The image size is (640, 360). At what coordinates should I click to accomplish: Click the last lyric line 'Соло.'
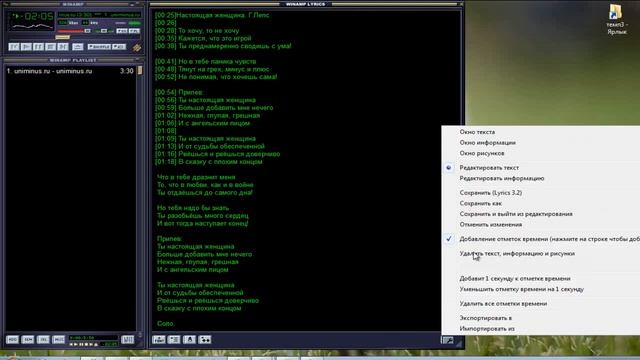[x=166, y=323]
